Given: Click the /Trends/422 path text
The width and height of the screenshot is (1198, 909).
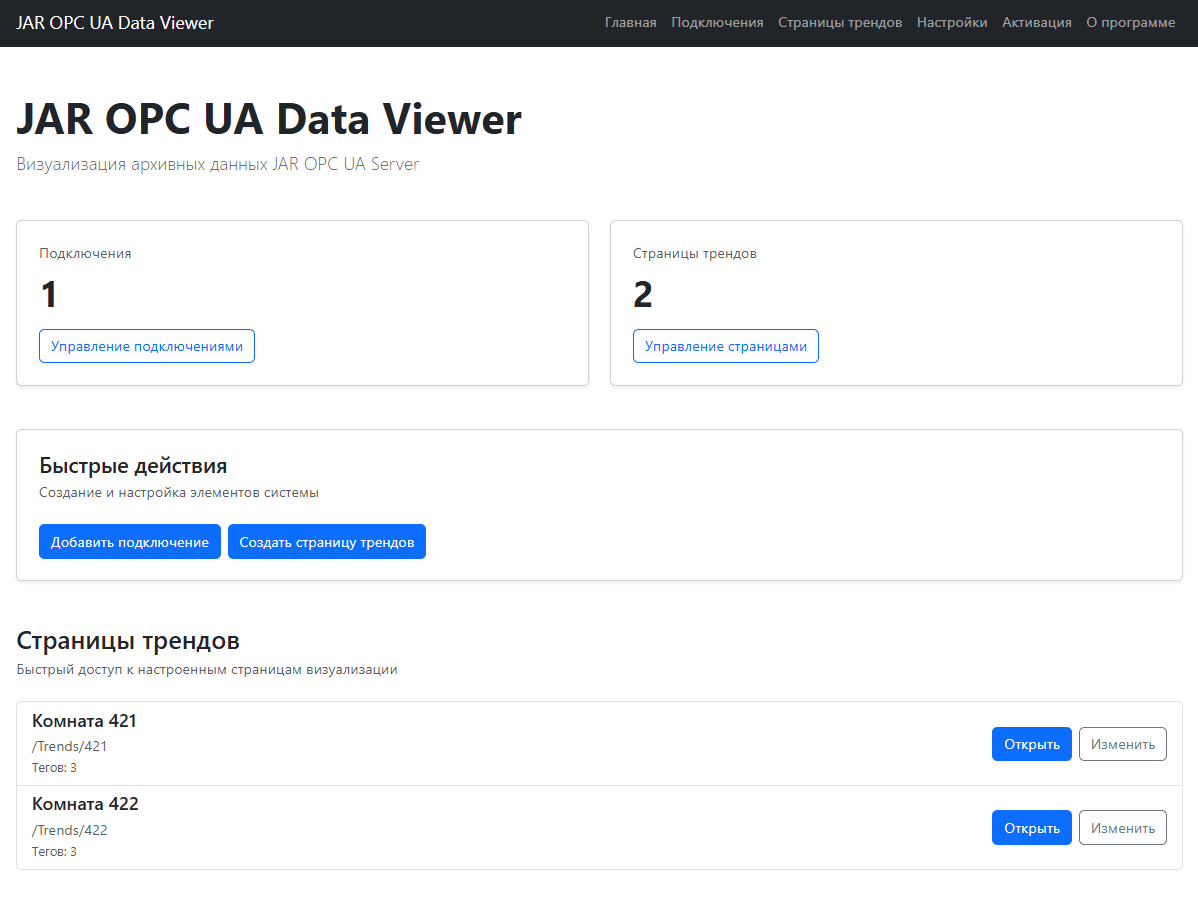Looking at the screenshot, I should pyautogui.click(x=70, y=830).
